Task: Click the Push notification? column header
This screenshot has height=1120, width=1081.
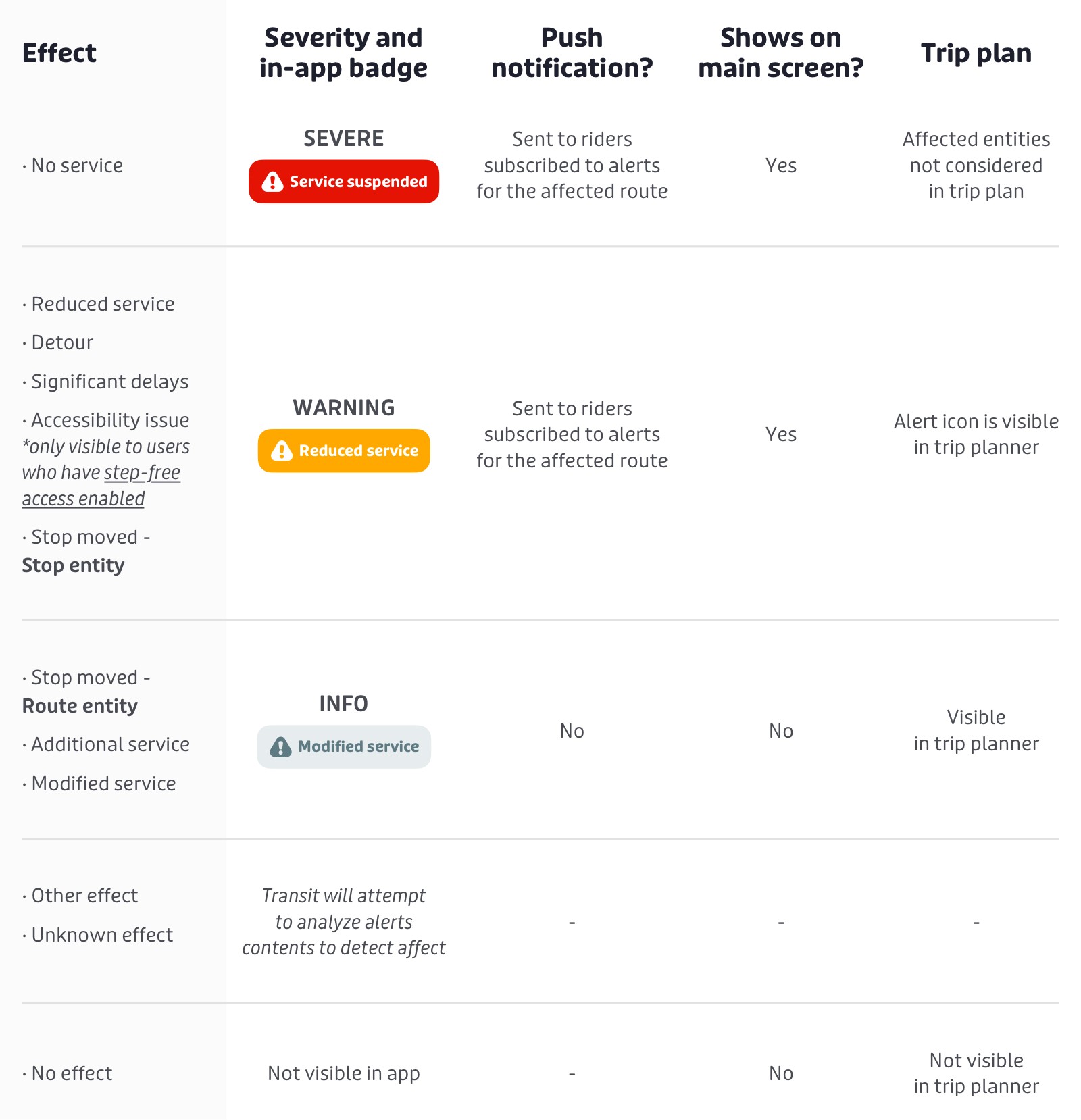Action: pyautogui.click(x=572, y=53)
